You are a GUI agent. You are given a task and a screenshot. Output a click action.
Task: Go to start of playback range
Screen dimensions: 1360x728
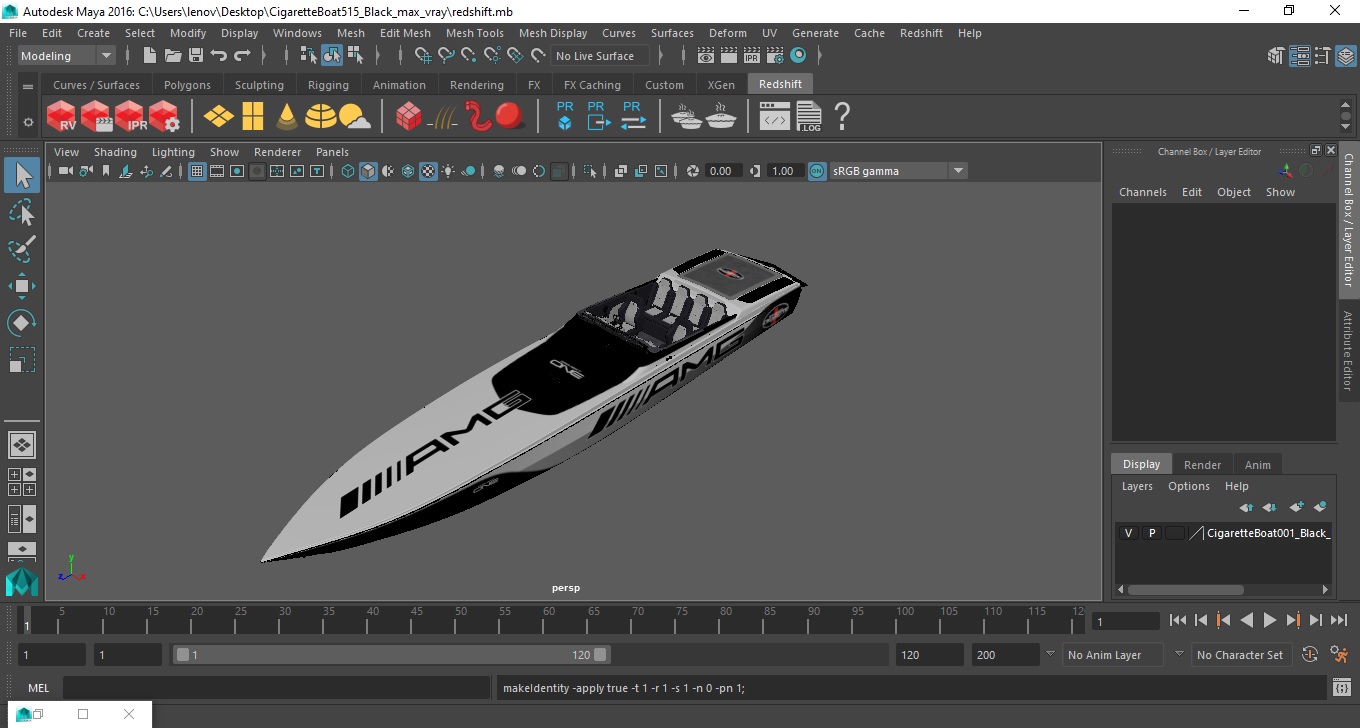[1178, 621]
